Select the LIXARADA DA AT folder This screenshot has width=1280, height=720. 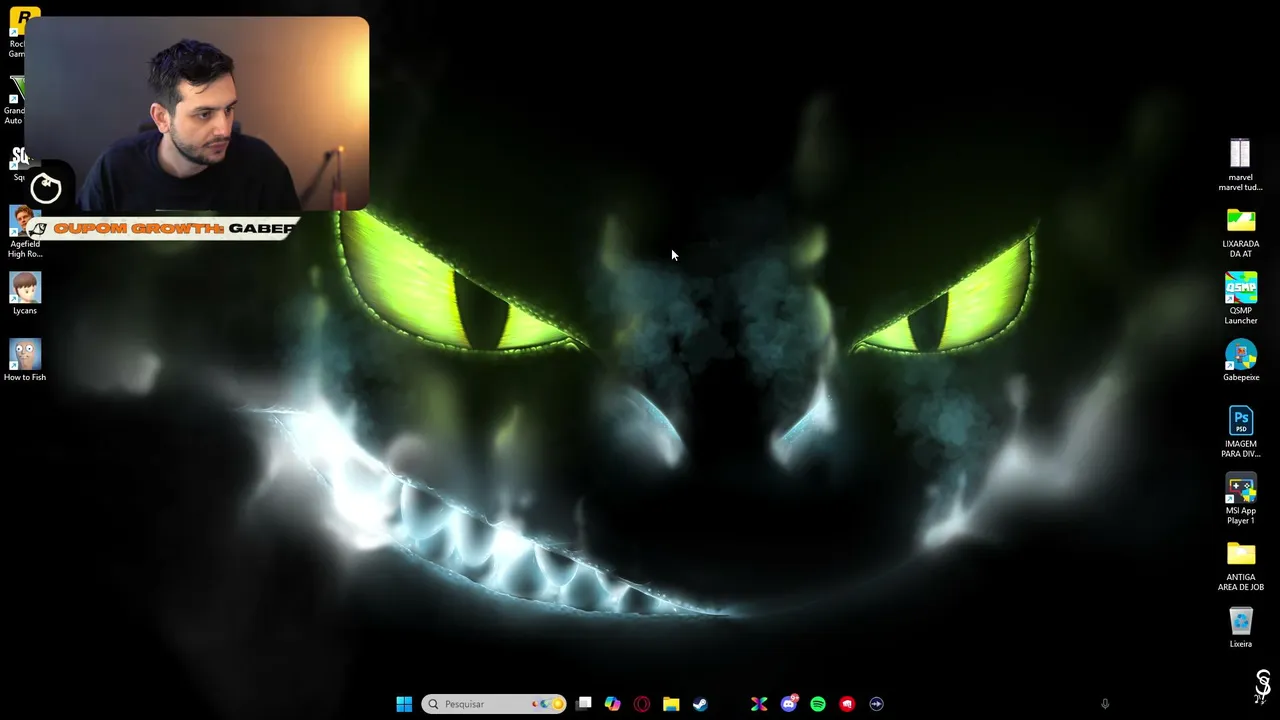pyautogui.click(x=1240, y=232)
